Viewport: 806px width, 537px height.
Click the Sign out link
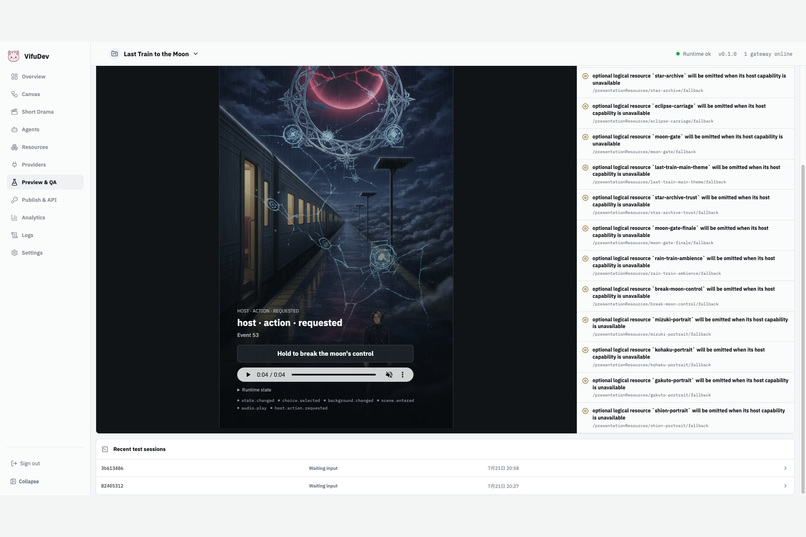(30, 464)
